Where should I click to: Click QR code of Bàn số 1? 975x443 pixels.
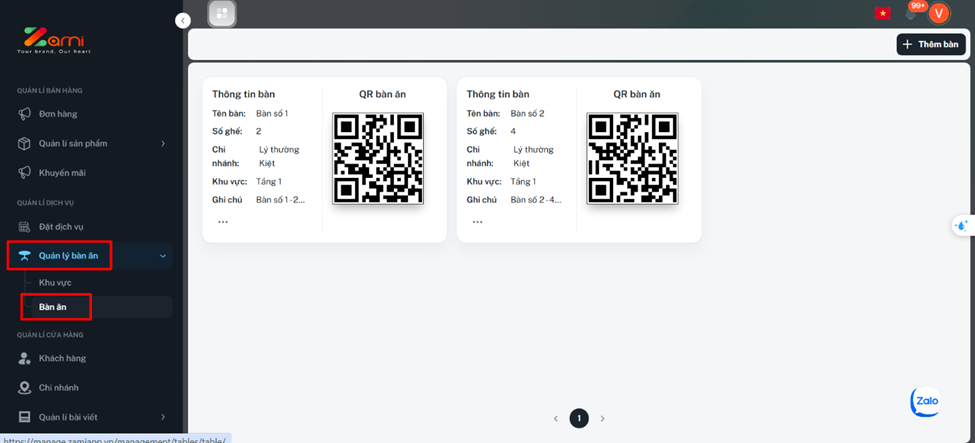pyautogui.click(x=378, y=158)
